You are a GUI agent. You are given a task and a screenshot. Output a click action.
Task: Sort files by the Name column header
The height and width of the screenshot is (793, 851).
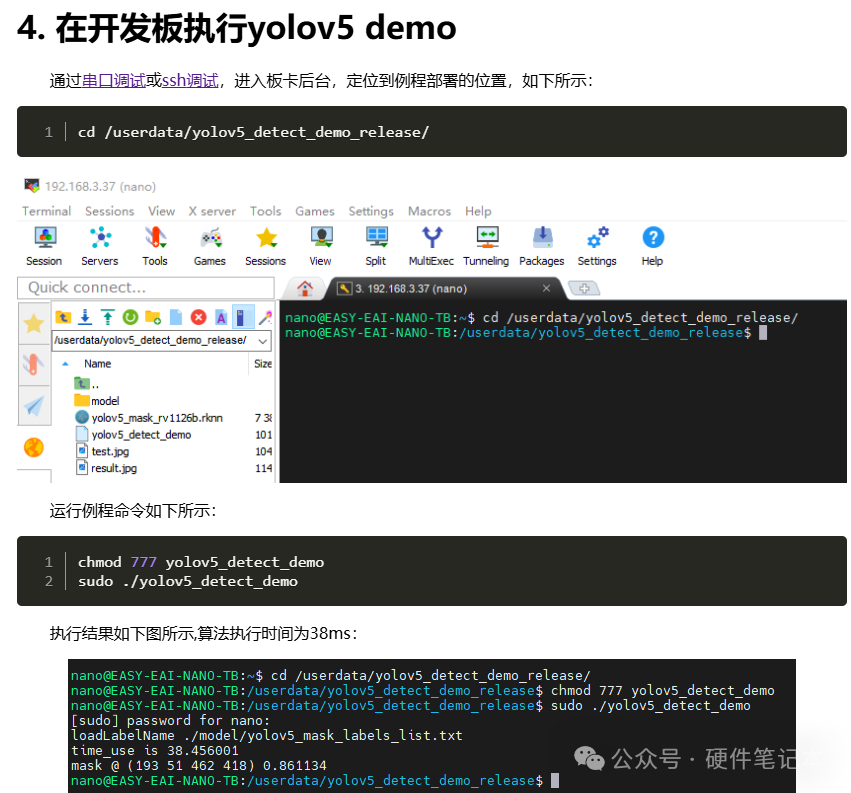[98, 364]
